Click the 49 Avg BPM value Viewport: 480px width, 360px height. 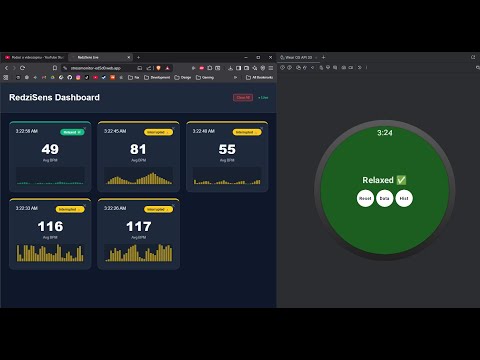pyautogui.click(x=50, y=149)
